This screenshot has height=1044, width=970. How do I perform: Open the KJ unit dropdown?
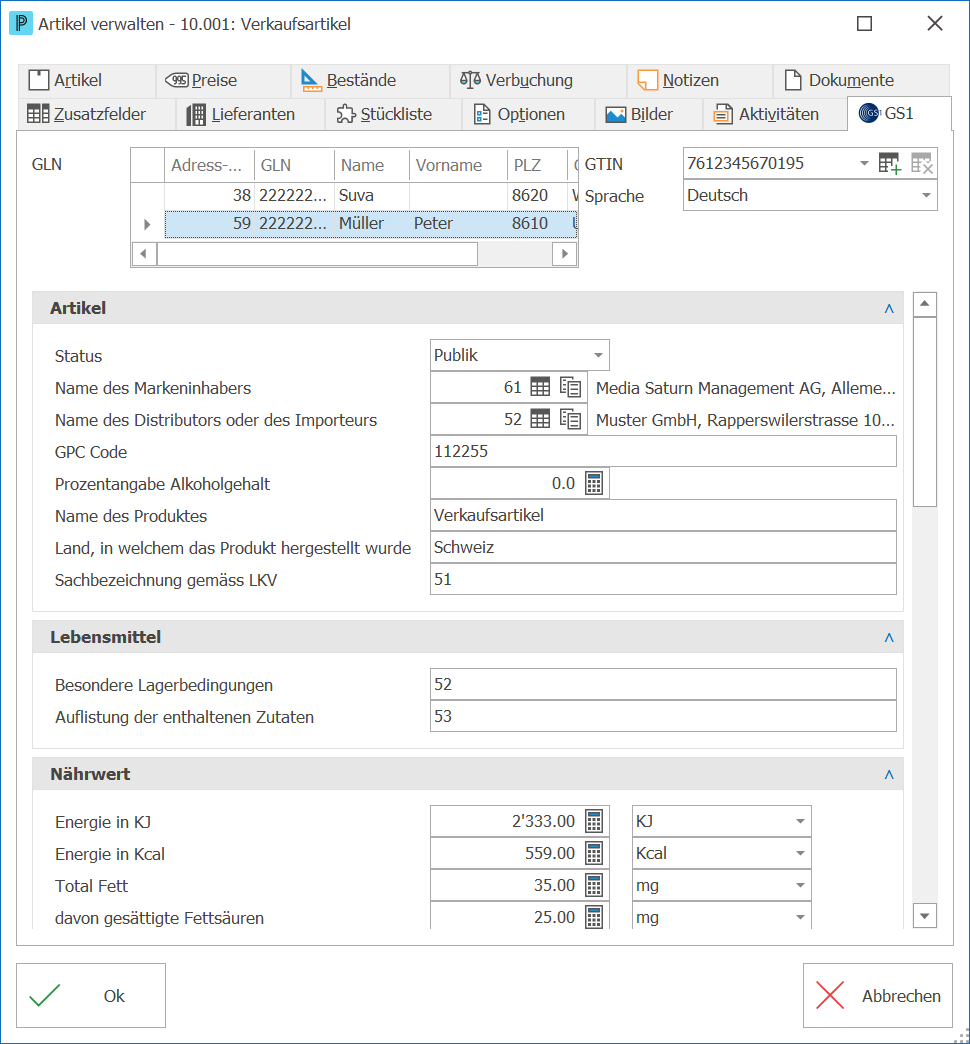800,821
